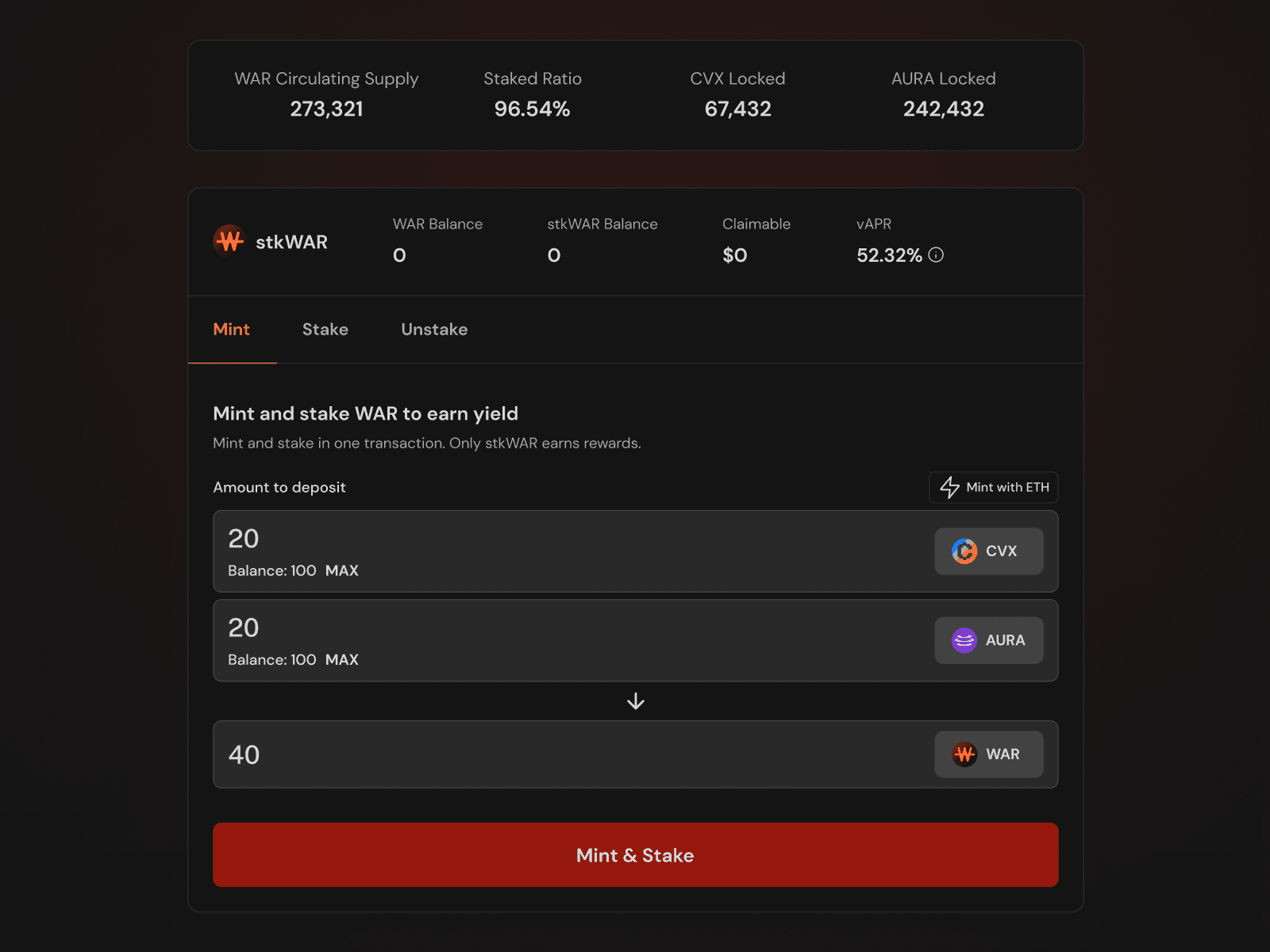Set CVX deposit amount to MAX
The image size is (1270, 952).
coord(342,570)
